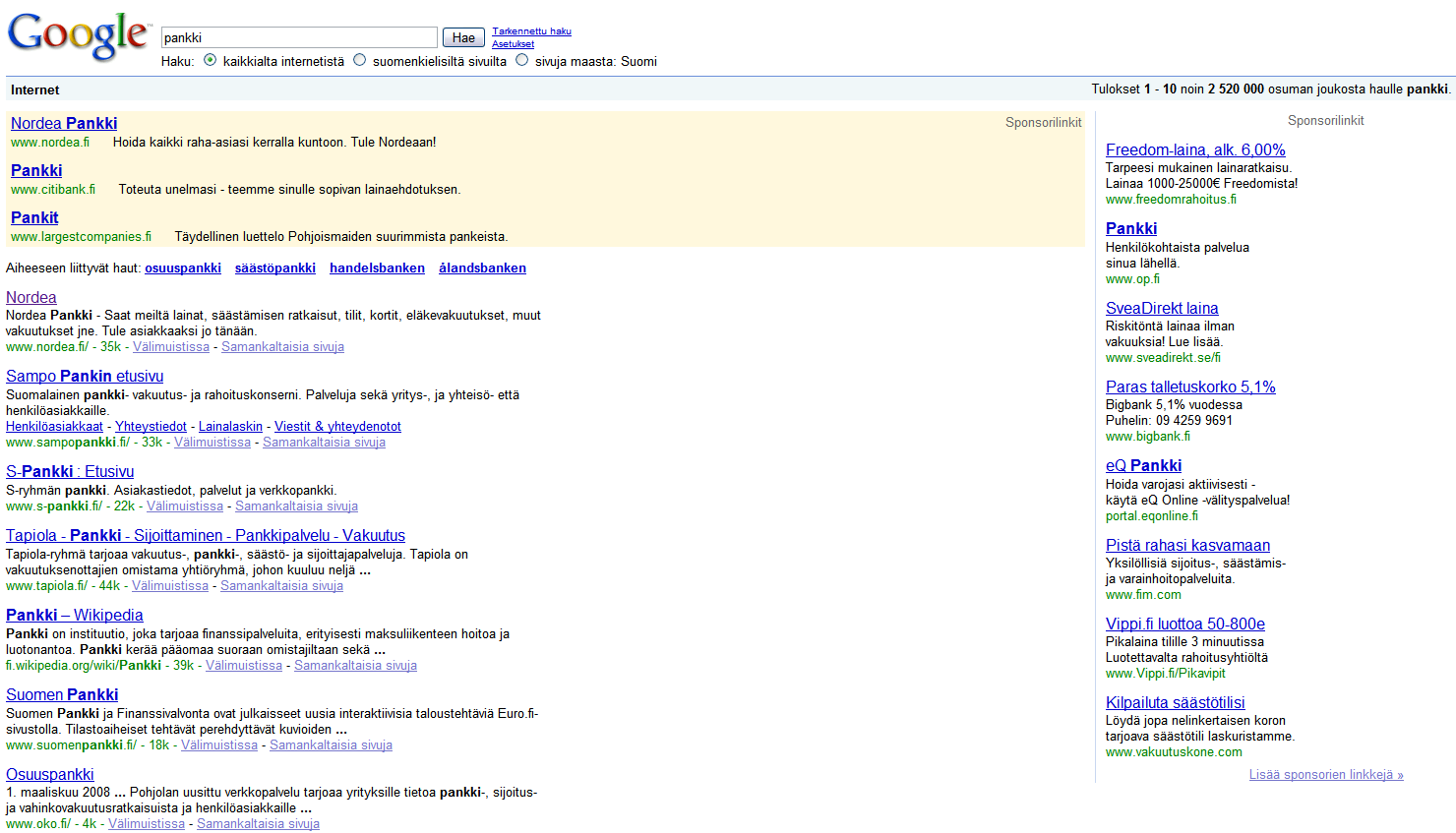Open the Nordea Pankki sponsored link

(64, 123)
